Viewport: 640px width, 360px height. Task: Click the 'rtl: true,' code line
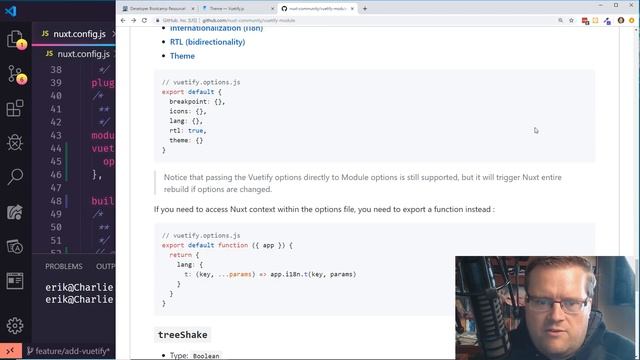tap(188, 131)
